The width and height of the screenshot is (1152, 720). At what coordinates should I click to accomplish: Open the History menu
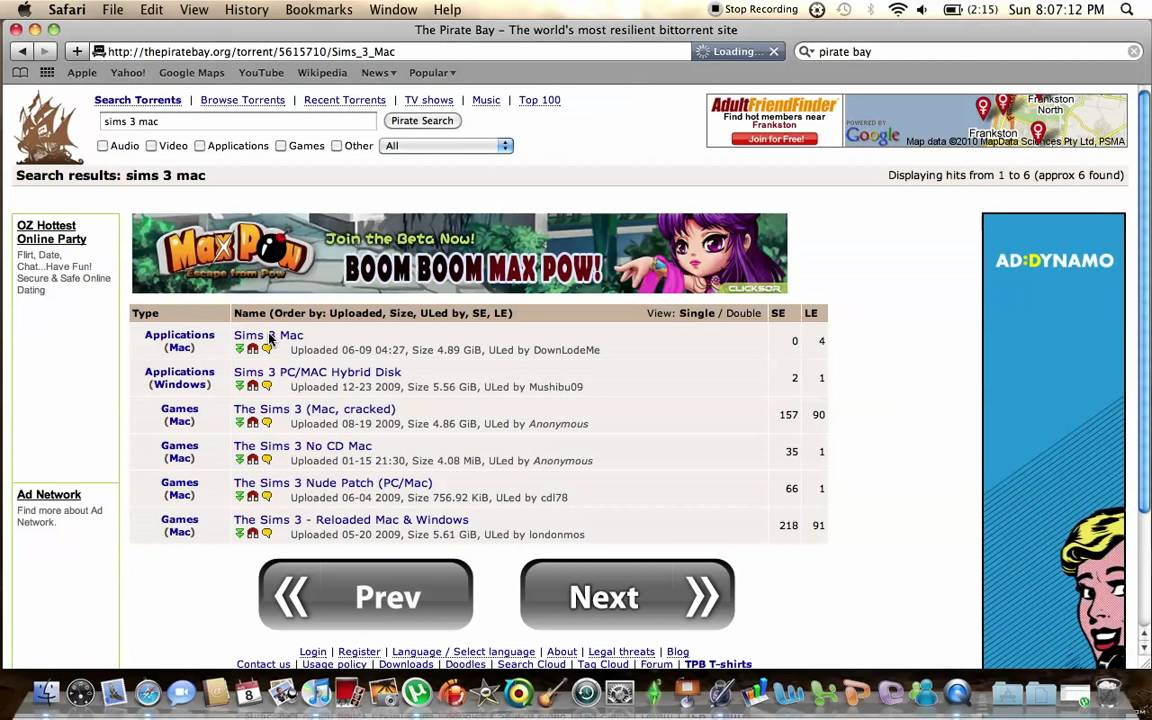[246, 10]
